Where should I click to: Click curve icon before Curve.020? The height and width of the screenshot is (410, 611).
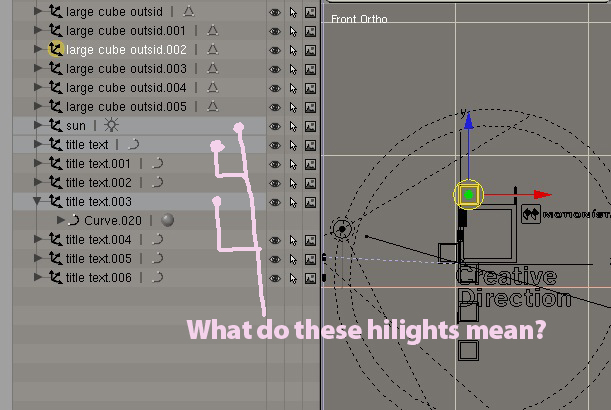[73, 220]
